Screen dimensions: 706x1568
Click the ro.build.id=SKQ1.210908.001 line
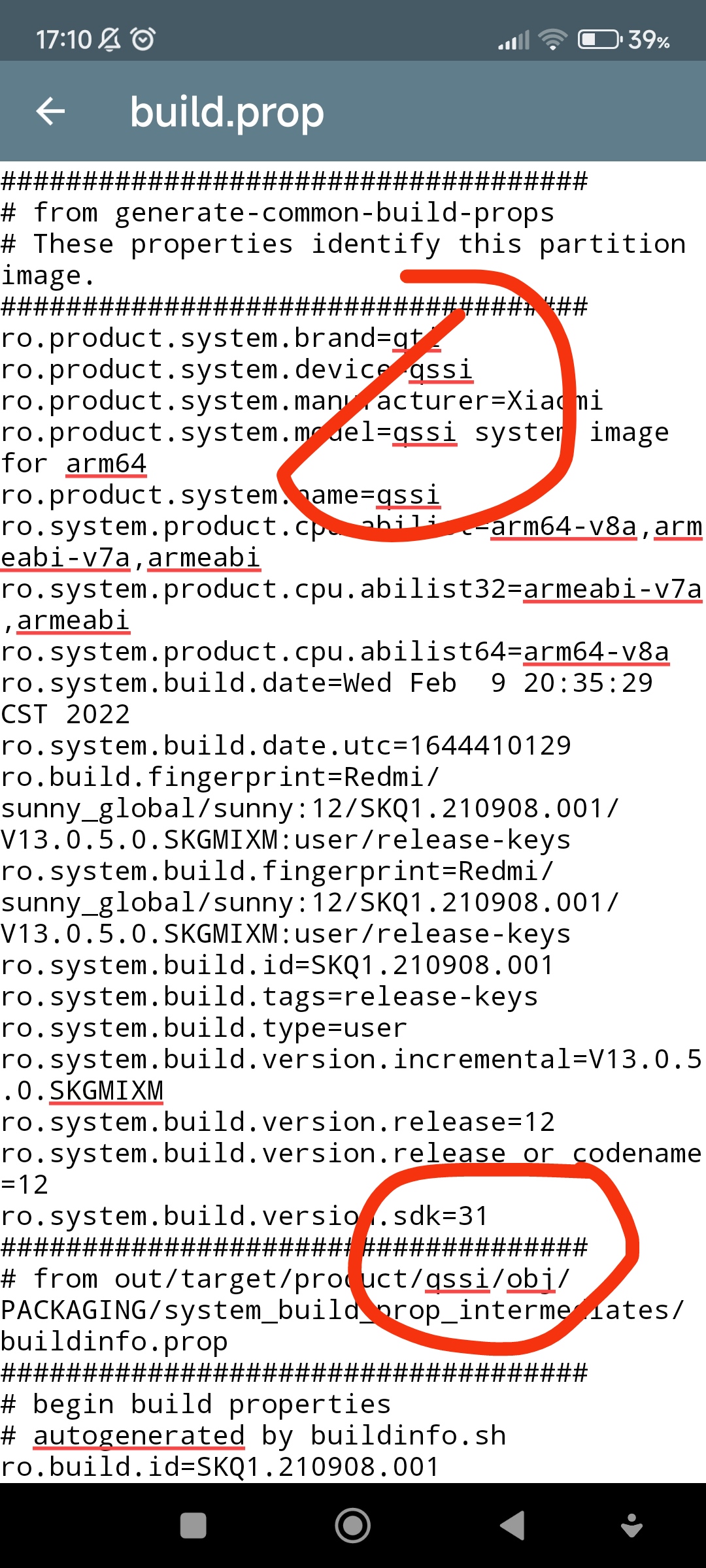tap(220, 1467)
